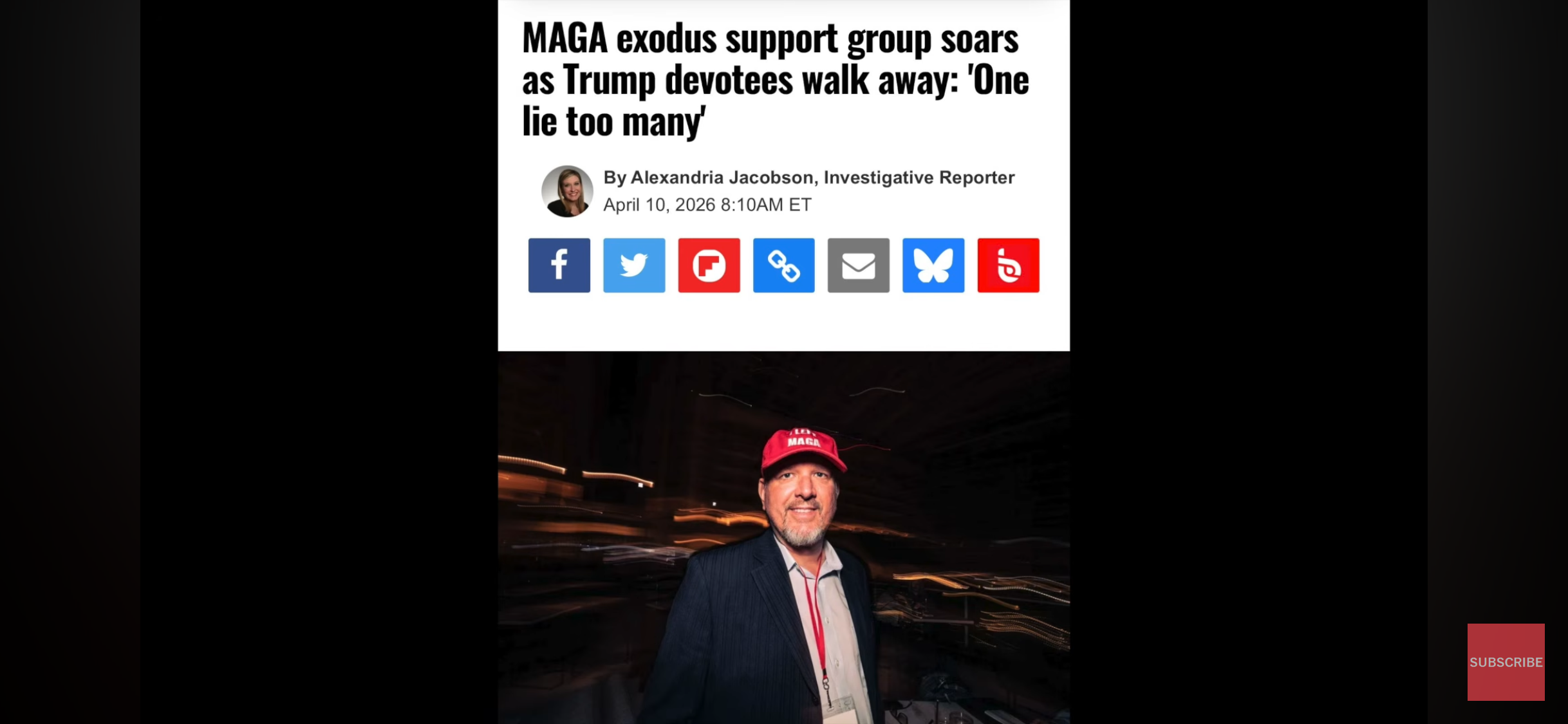Click the red MAGA hat in photo
This screenshot has width=1568, height=724.
802,450
